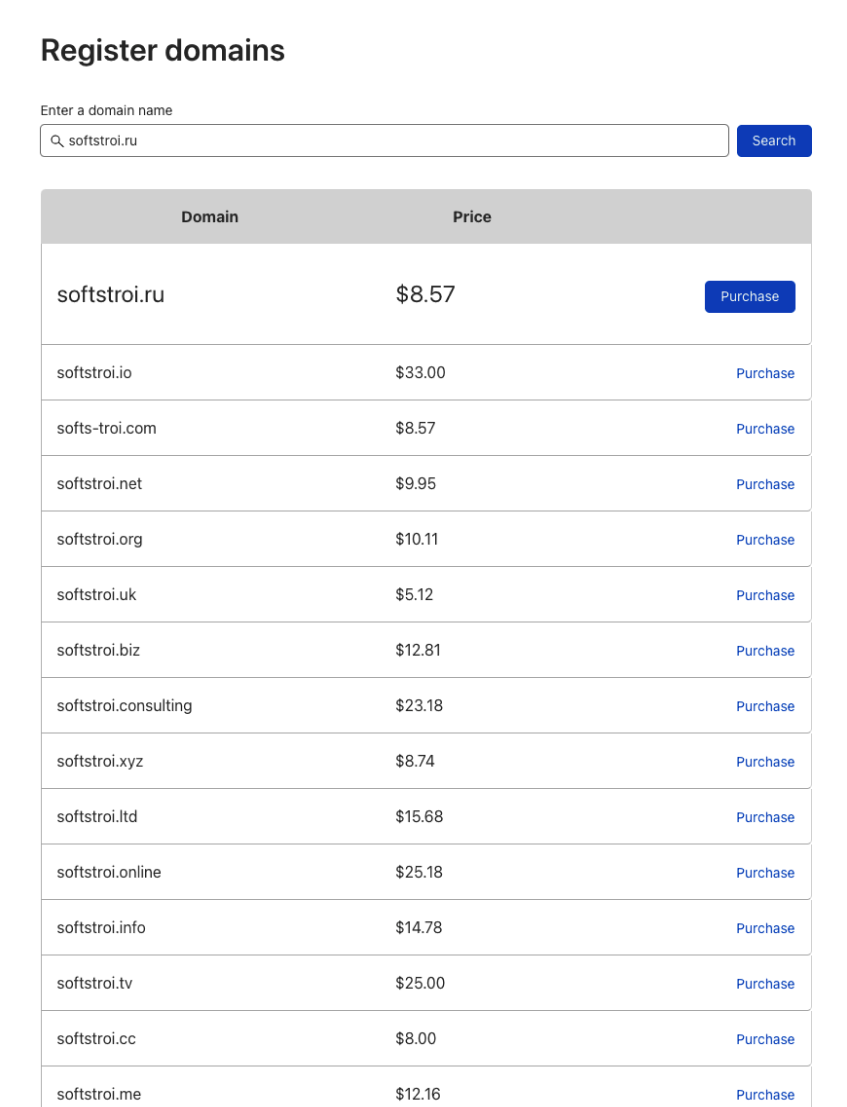The height and width of the screenshot is (1107, 847).
Task: Click Purchase next to softstroi.org
Action: click(765, 540)
